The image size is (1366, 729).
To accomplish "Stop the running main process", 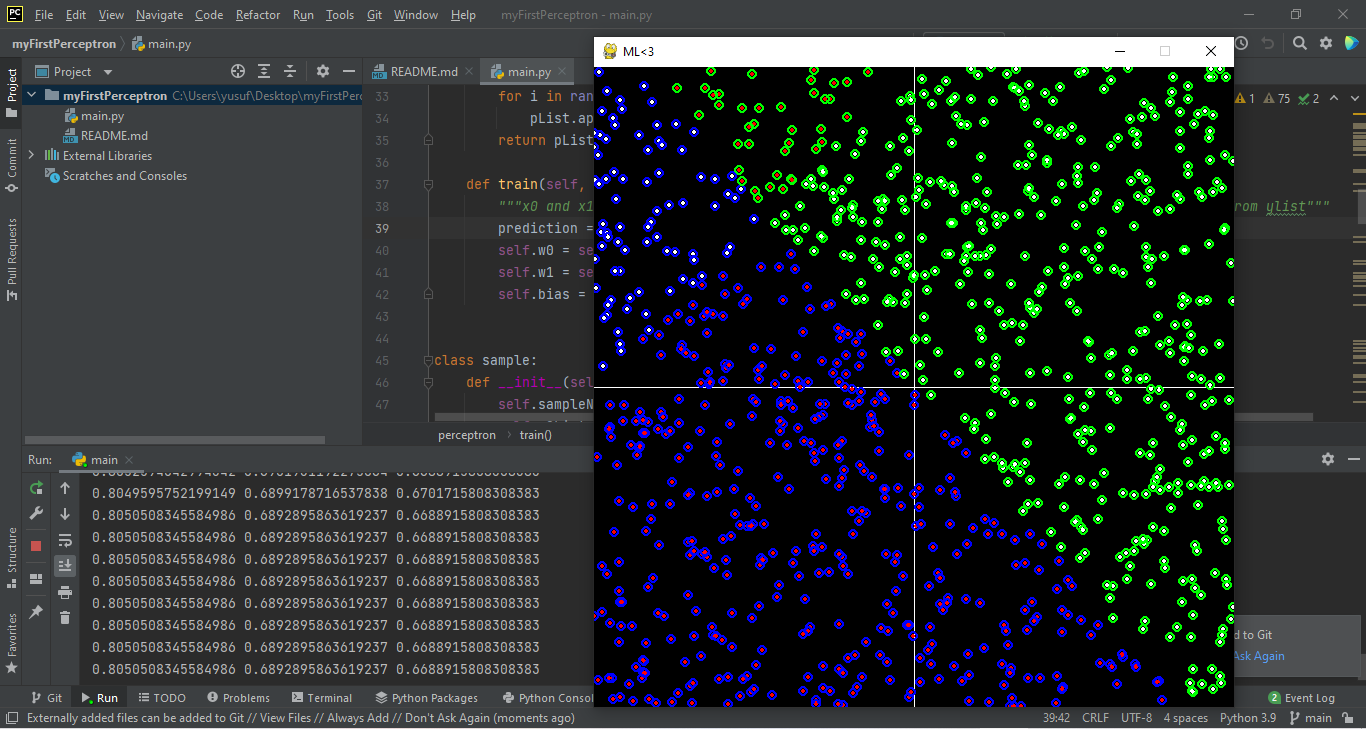I will pos(36,545).
